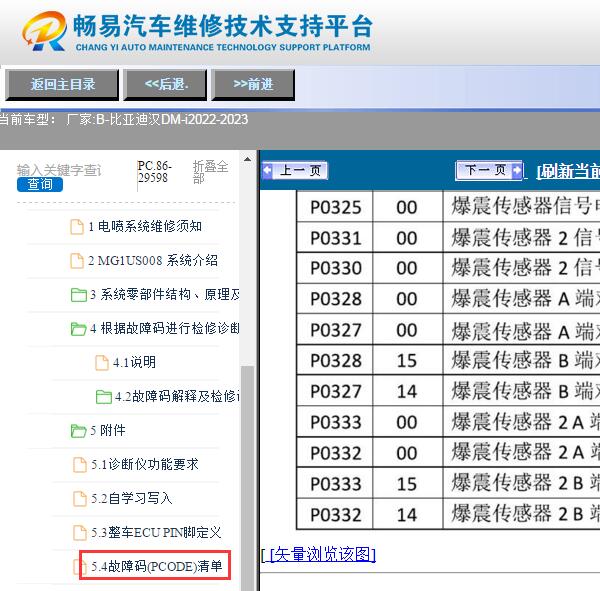This screenshot has width=600, height=591.
Task: Click P0333 cell in the 00 row
Action: (x=336, y=422)
